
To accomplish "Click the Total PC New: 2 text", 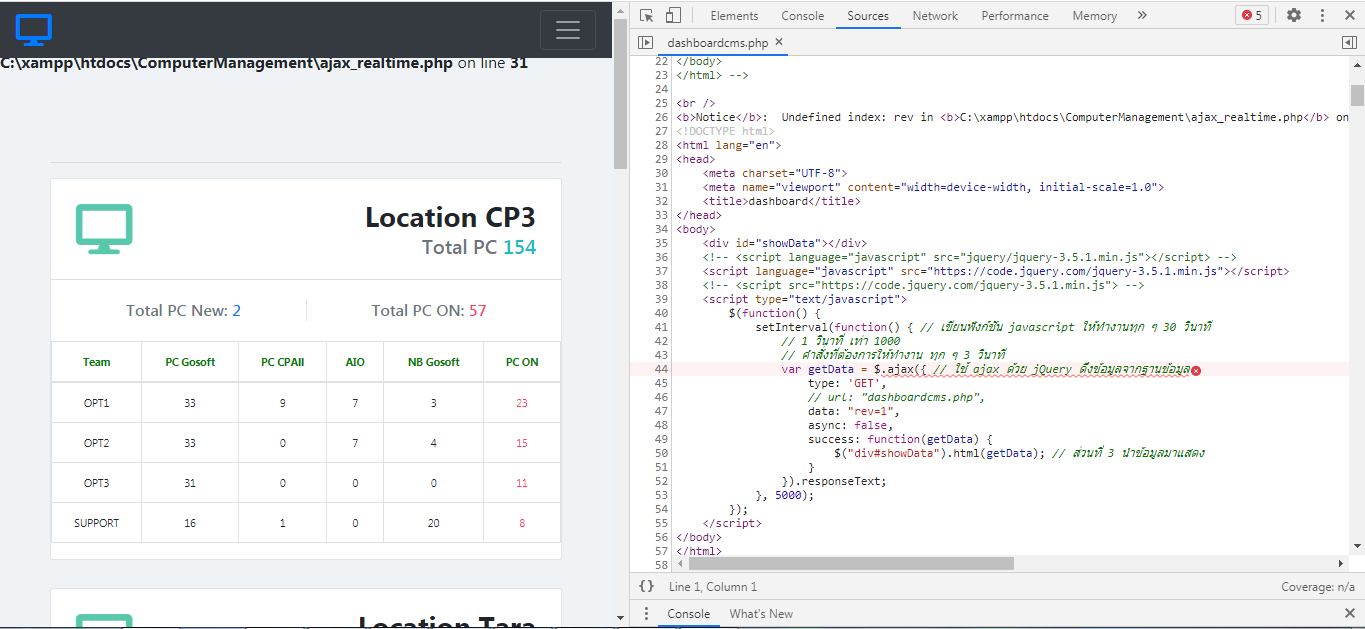I will 183,311.
